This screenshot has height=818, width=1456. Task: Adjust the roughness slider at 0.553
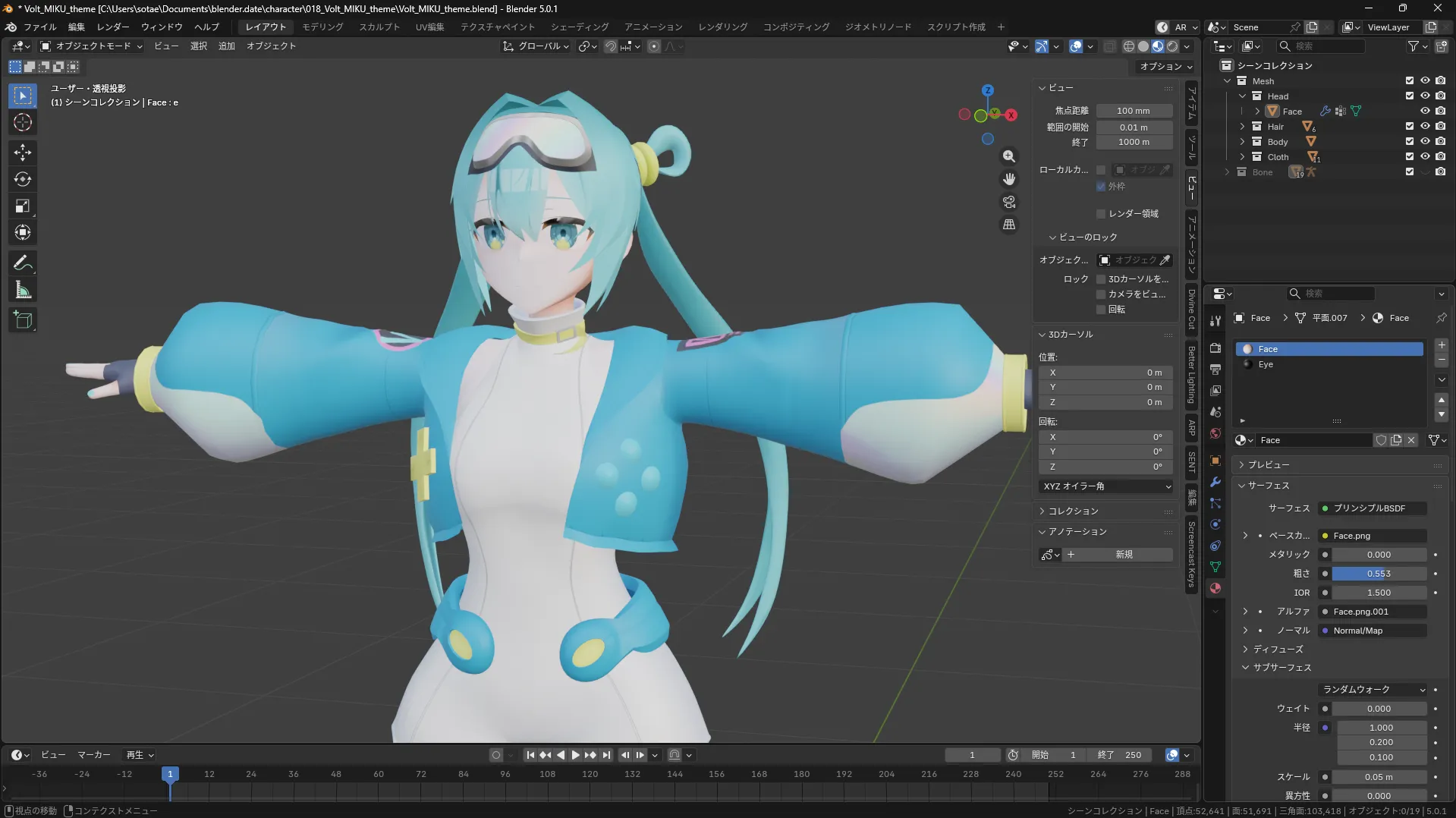[1378, 574]
